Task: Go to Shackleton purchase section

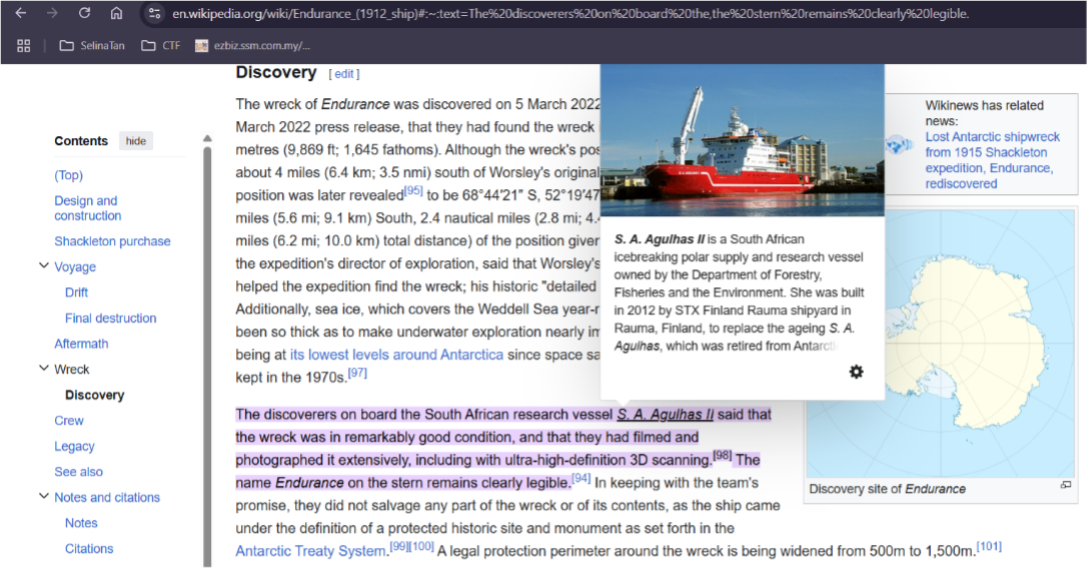Action: 112,241
